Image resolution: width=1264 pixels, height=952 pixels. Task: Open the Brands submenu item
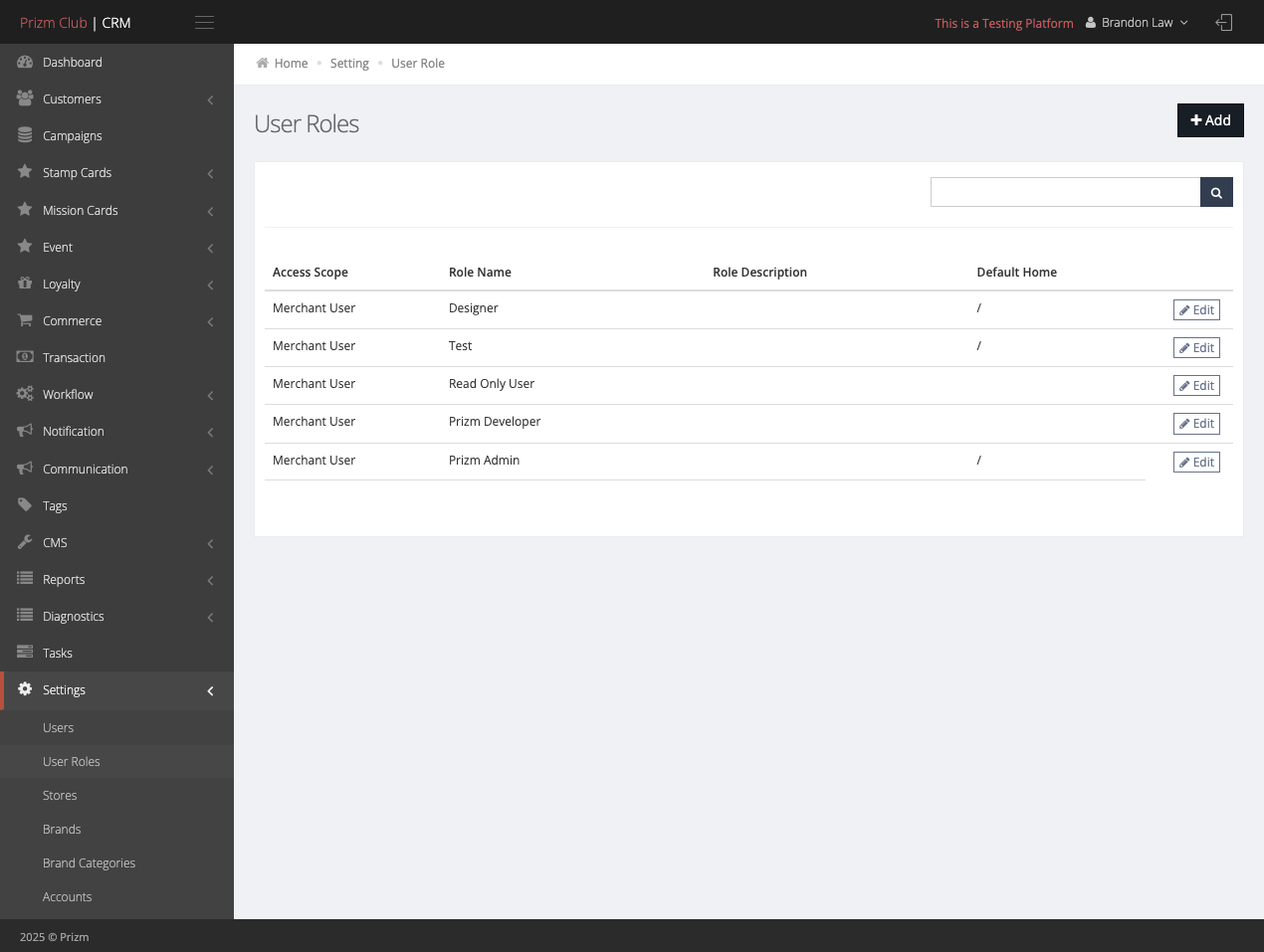[116, 829]
